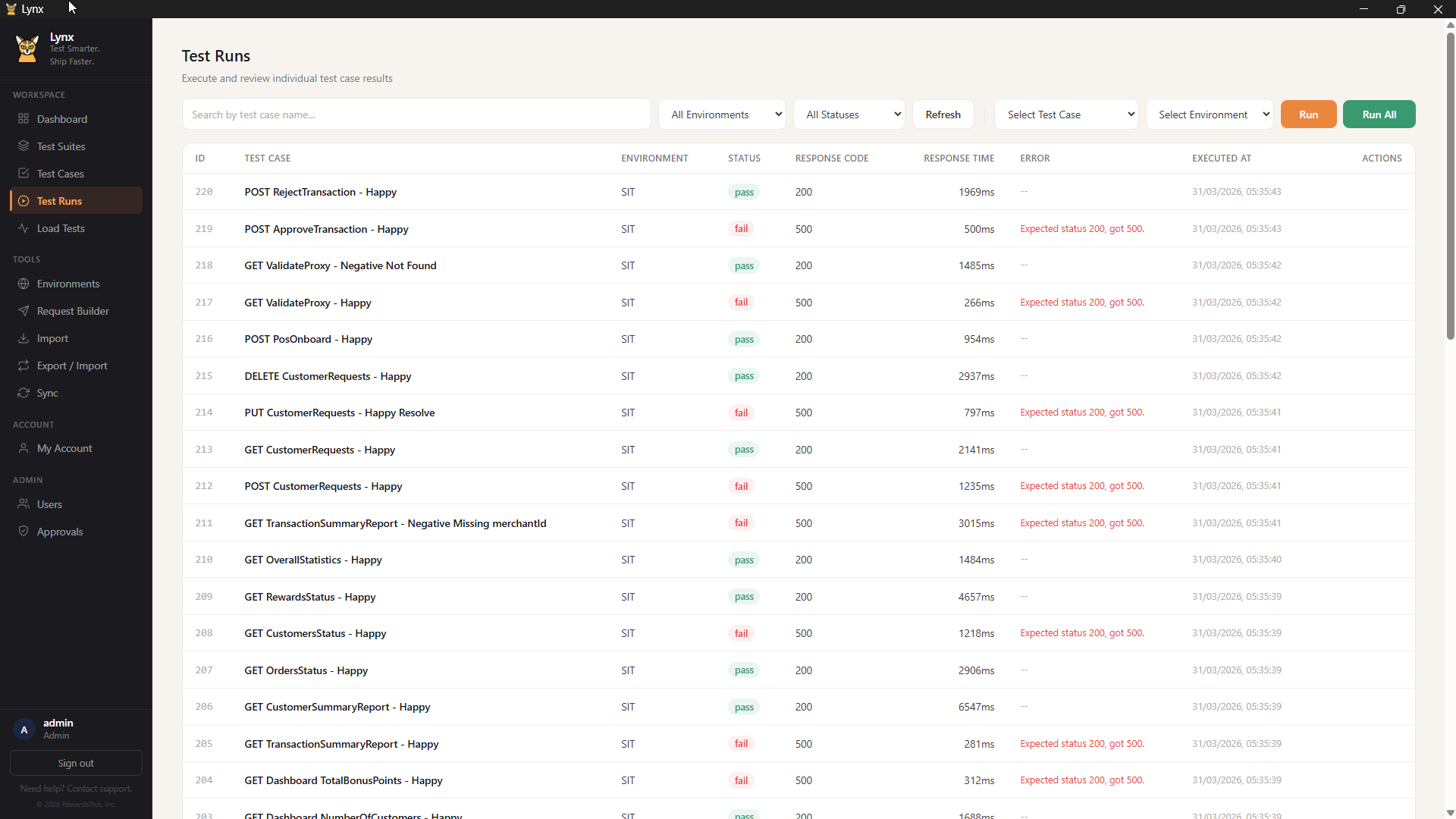Focus the search by test case name field
Viewport: 1456px width, 819px height.
pos(416,115)
